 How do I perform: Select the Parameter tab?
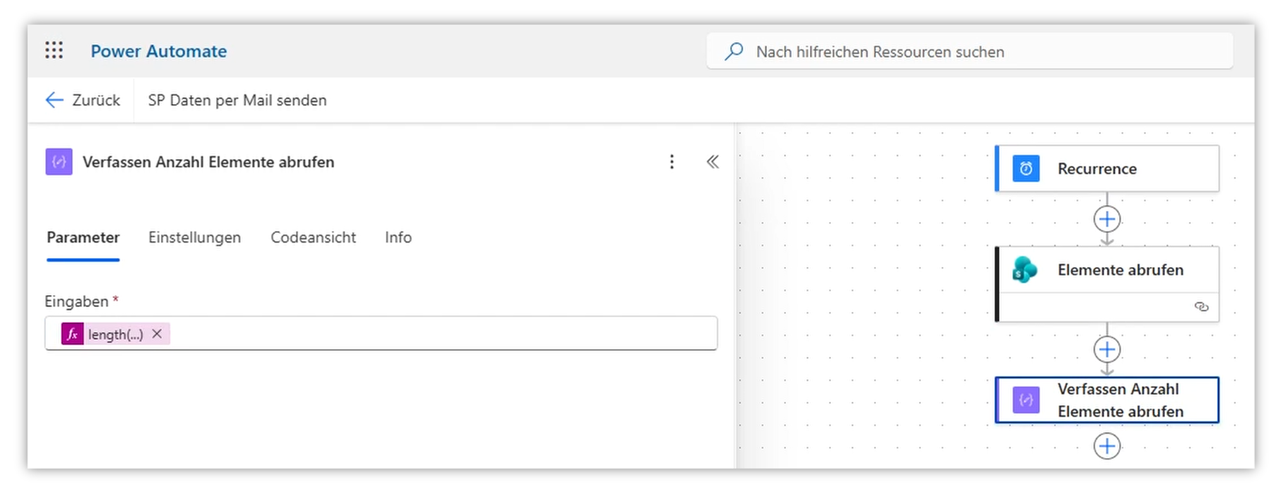tap(83, 238)
